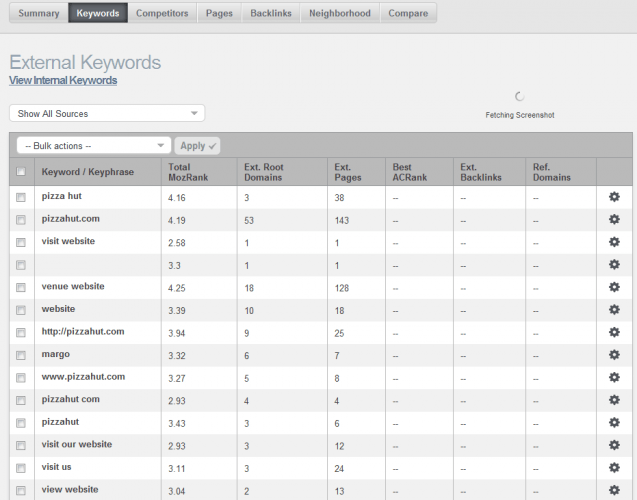Viewport: 637px width, 500px height.
Task: Switch to the Neighborhood tab
Action: point(340,13)
